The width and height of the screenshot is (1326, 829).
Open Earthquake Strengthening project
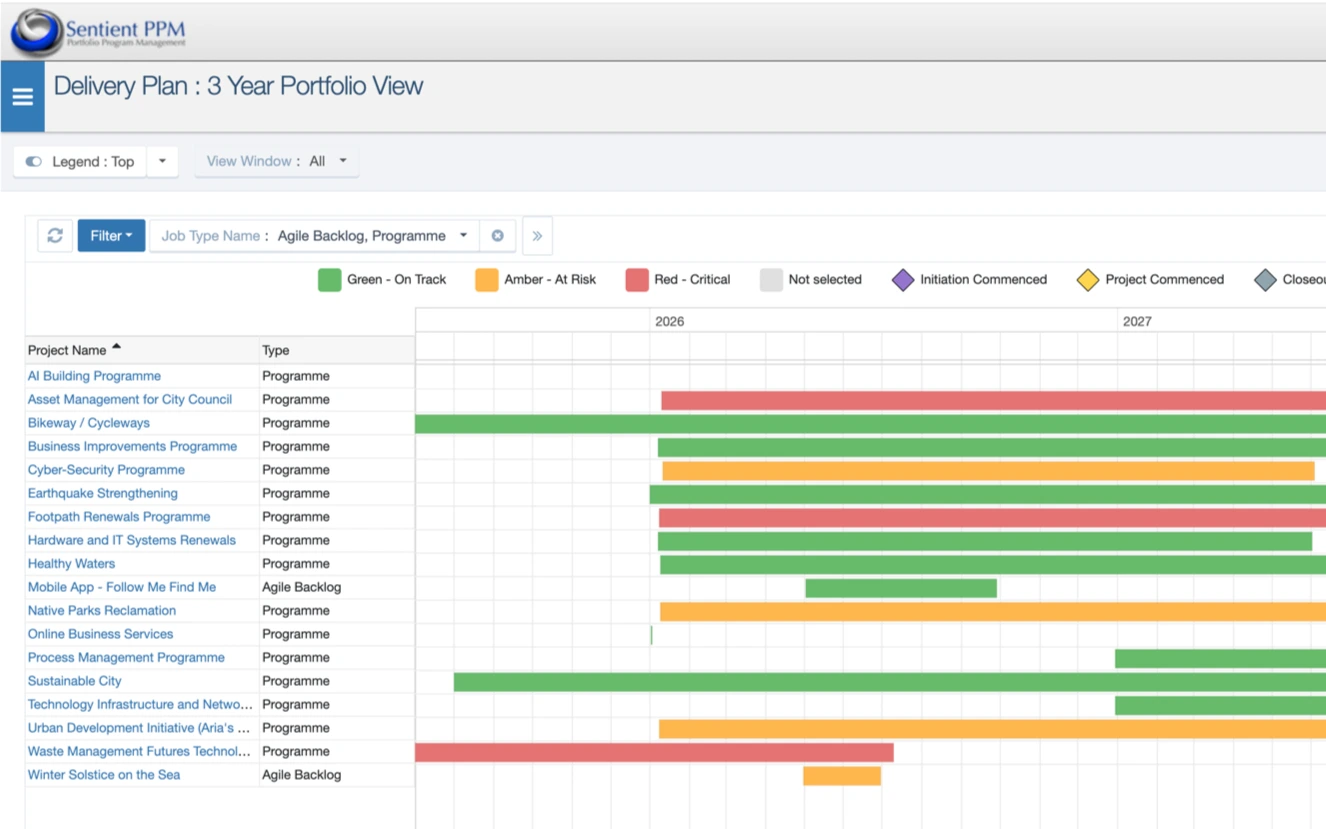click(x=103, y=493)
